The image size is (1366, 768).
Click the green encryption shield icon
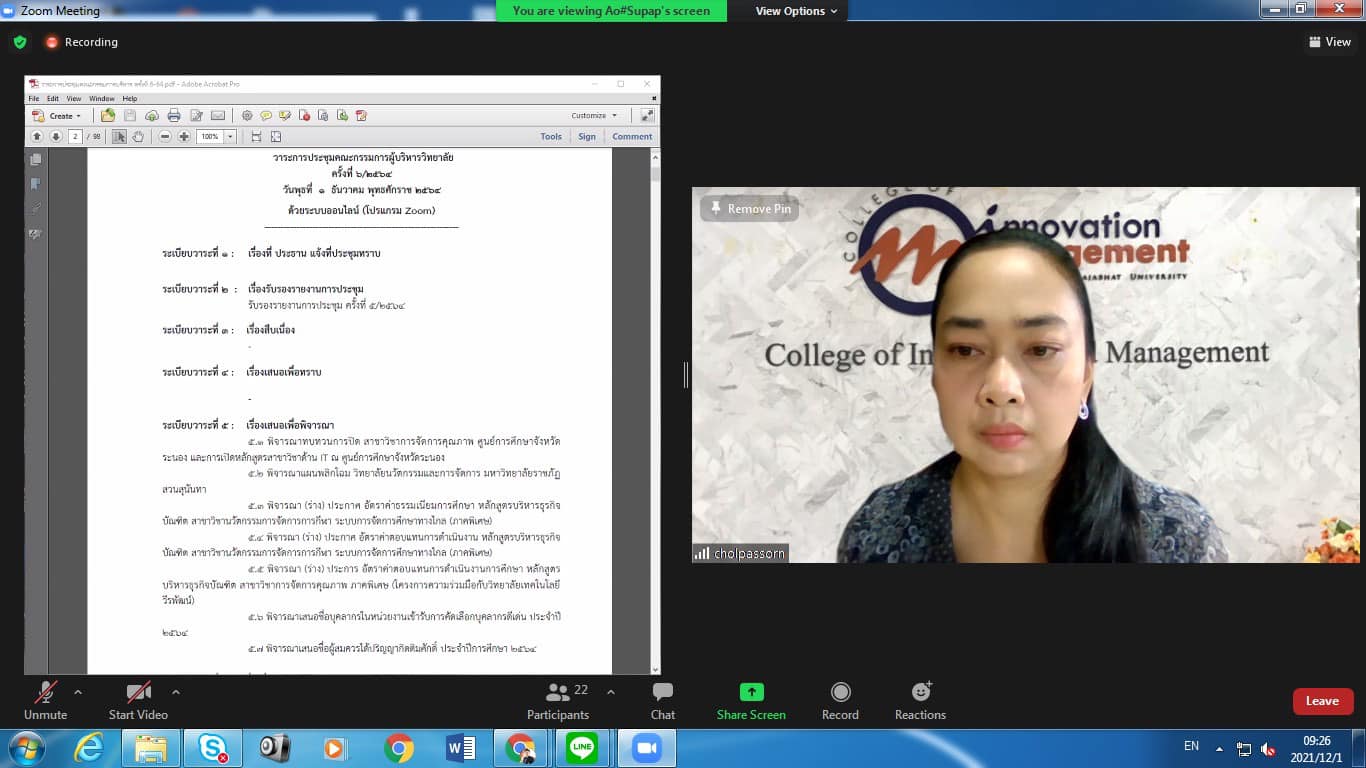click(x=20, y=42)
